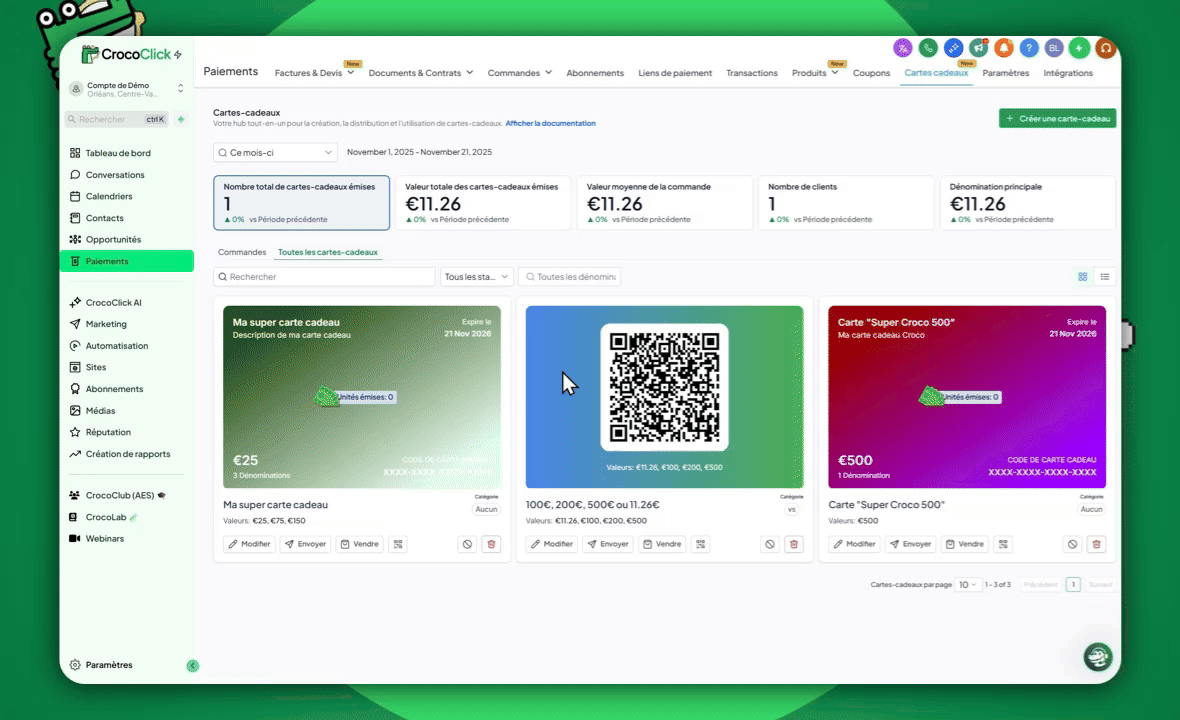Viewport: 1180px width, 720px height.
Task: Switch to grid view layout
Action: click(x=1082, y=277)
